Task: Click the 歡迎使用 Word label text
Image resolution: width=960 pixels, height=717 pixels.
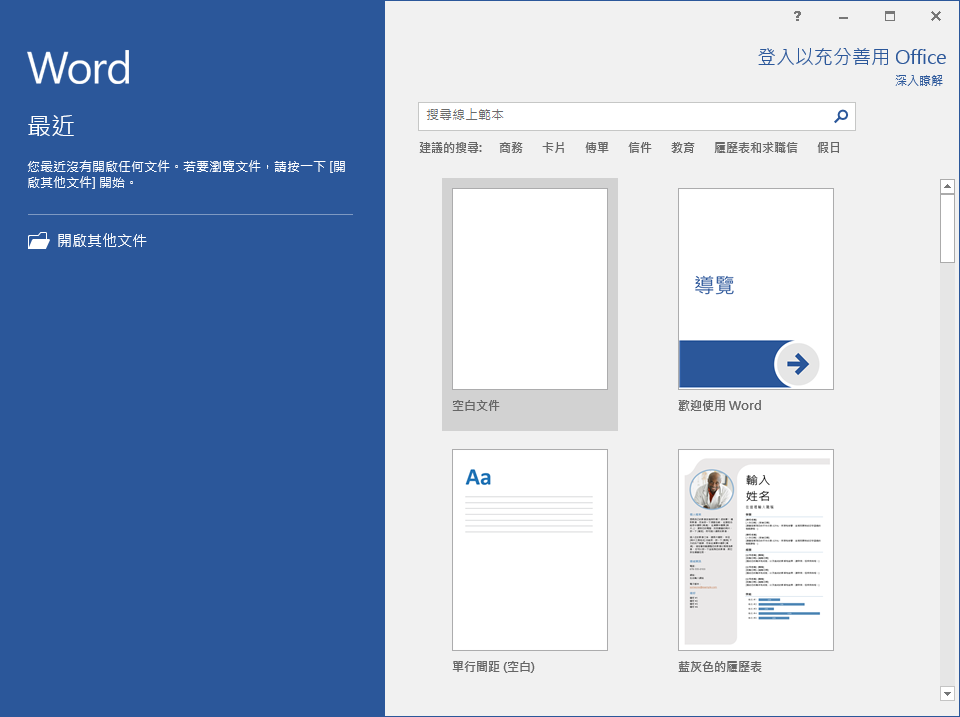Action: 720,406
